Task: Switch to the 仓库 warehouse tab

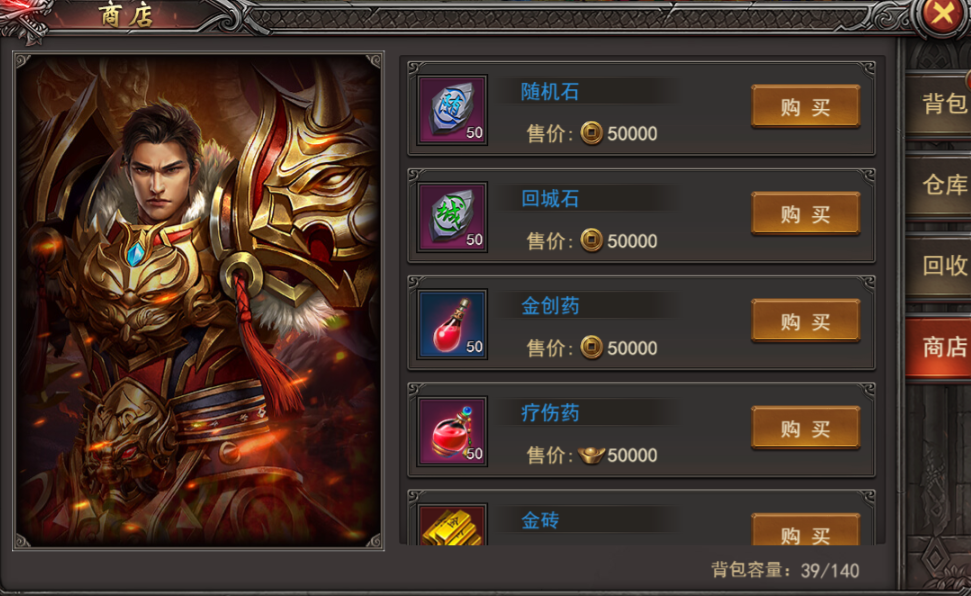Action: 940,185
